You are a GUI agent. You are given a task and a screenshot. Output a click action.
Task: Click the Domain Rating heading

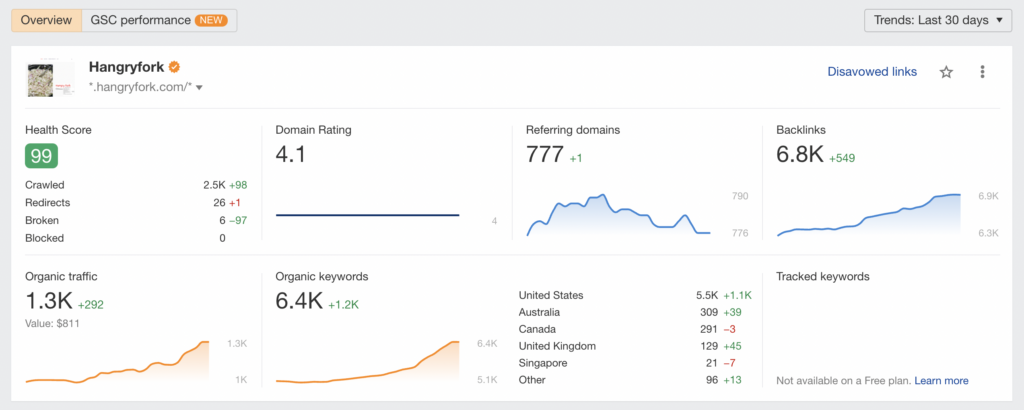[313, 130]
